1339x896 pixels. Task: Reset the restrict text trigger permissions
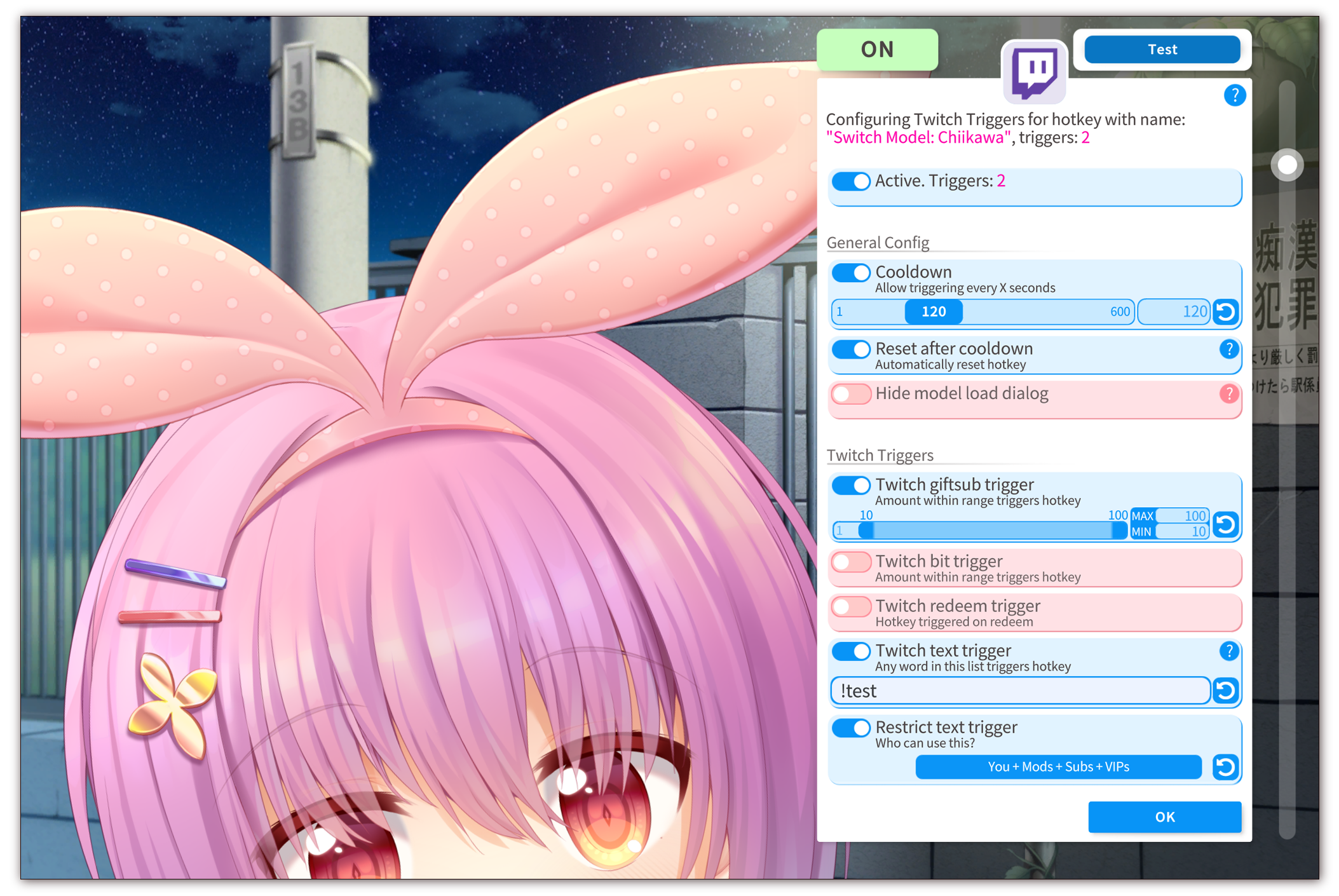coord(1226,767)
